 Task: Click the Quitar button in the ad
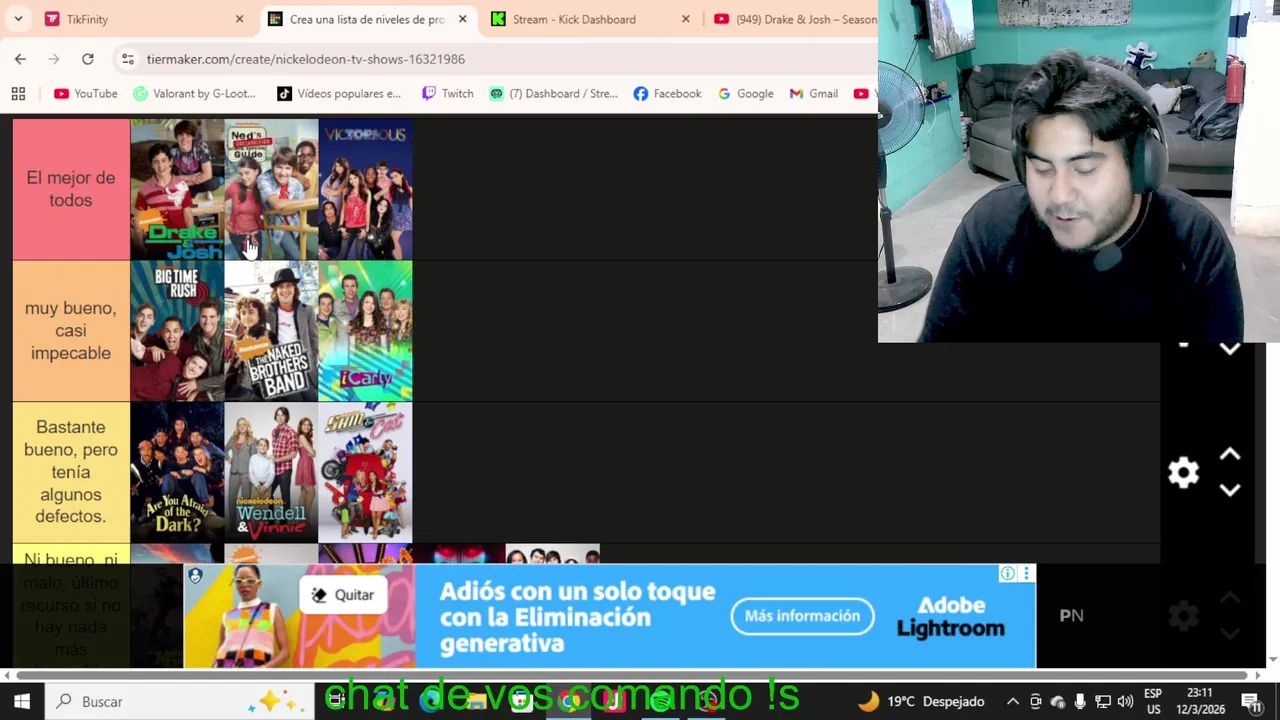coord(343,595)
